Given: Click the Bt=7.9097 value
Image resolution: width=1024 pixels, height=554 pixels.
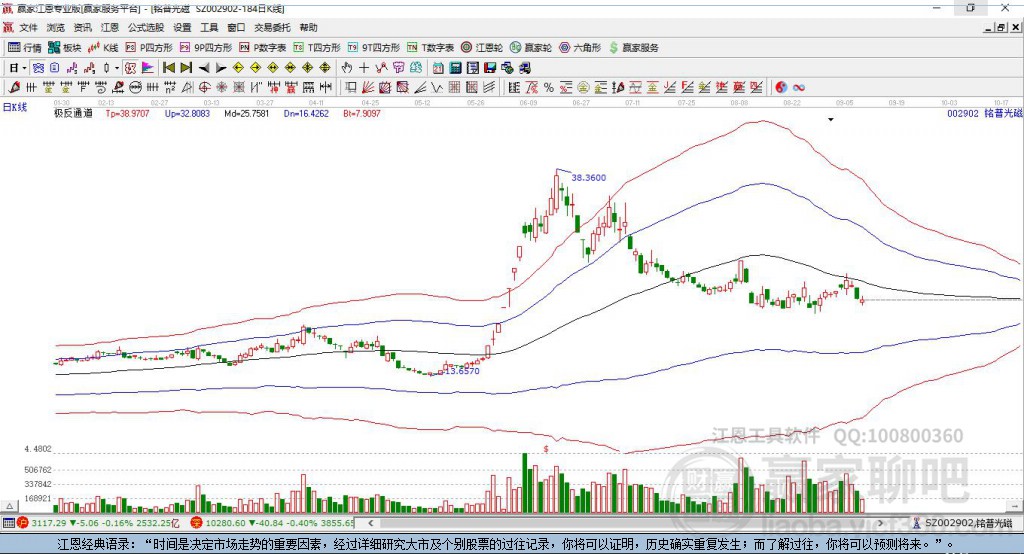Looking at the screenshot, I should pos(362,113).
